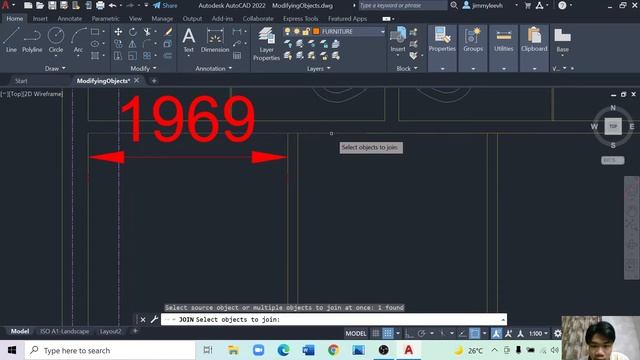Select the Erase tool
This screenshot has height=360, width=640.
pyautogui.click(x=168, y=31)
